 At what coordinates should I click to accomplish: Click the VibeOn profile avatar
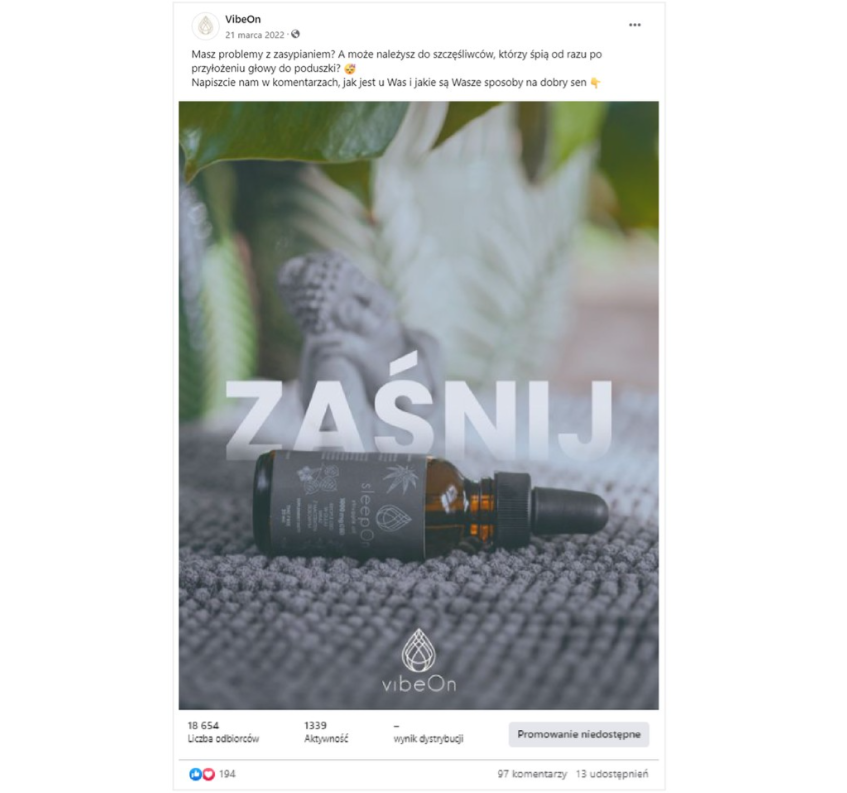click(205, 25)
